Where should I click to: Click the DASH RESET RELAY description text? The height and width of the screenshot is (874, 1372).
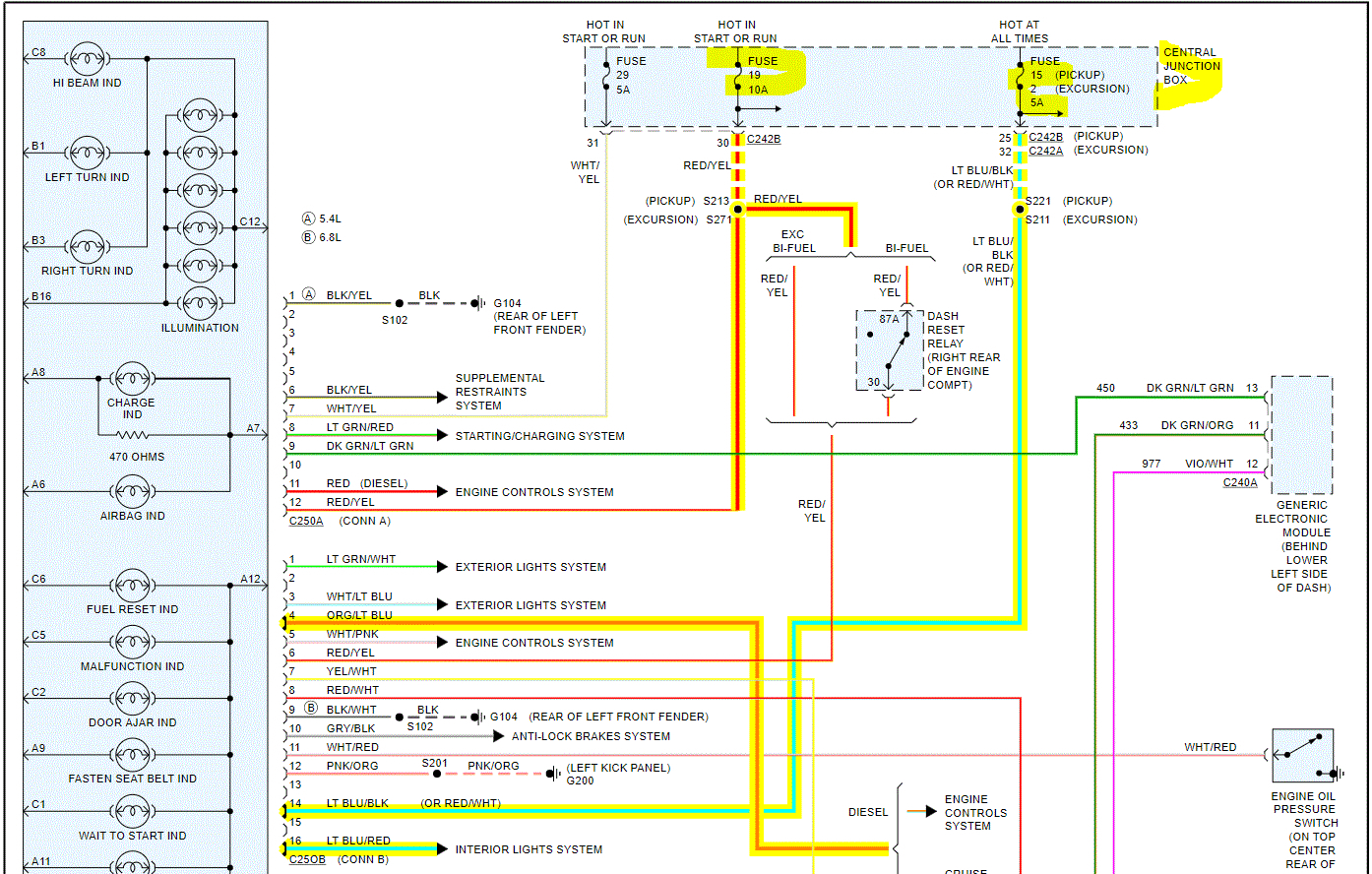(964, 350)
